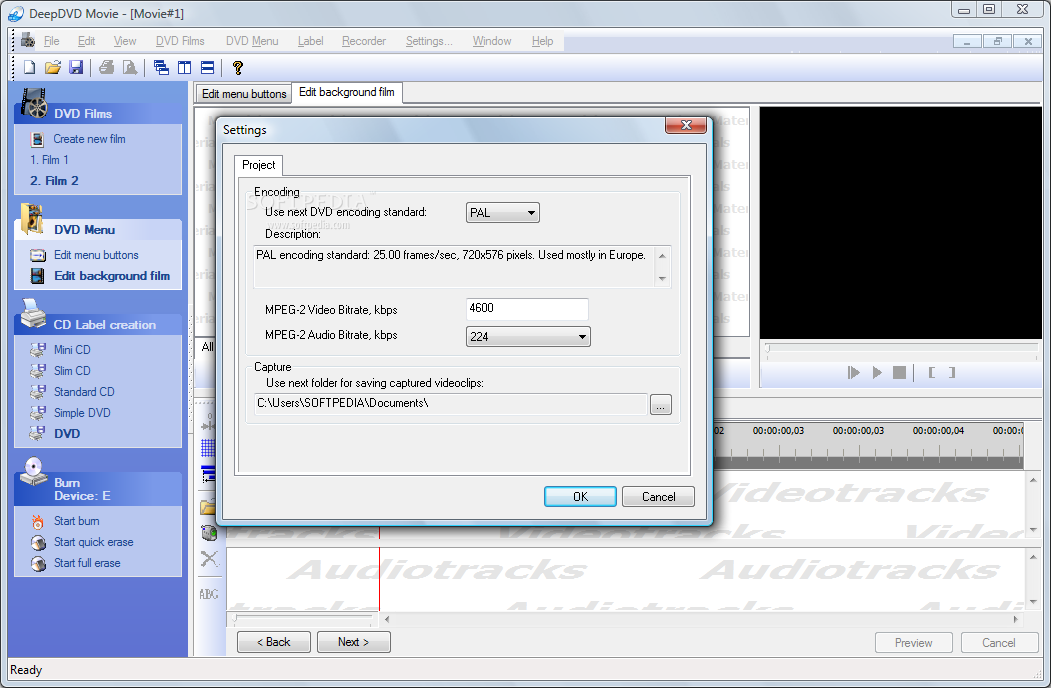Click Cancel in the Settings dialog

[x=658, y=496]
